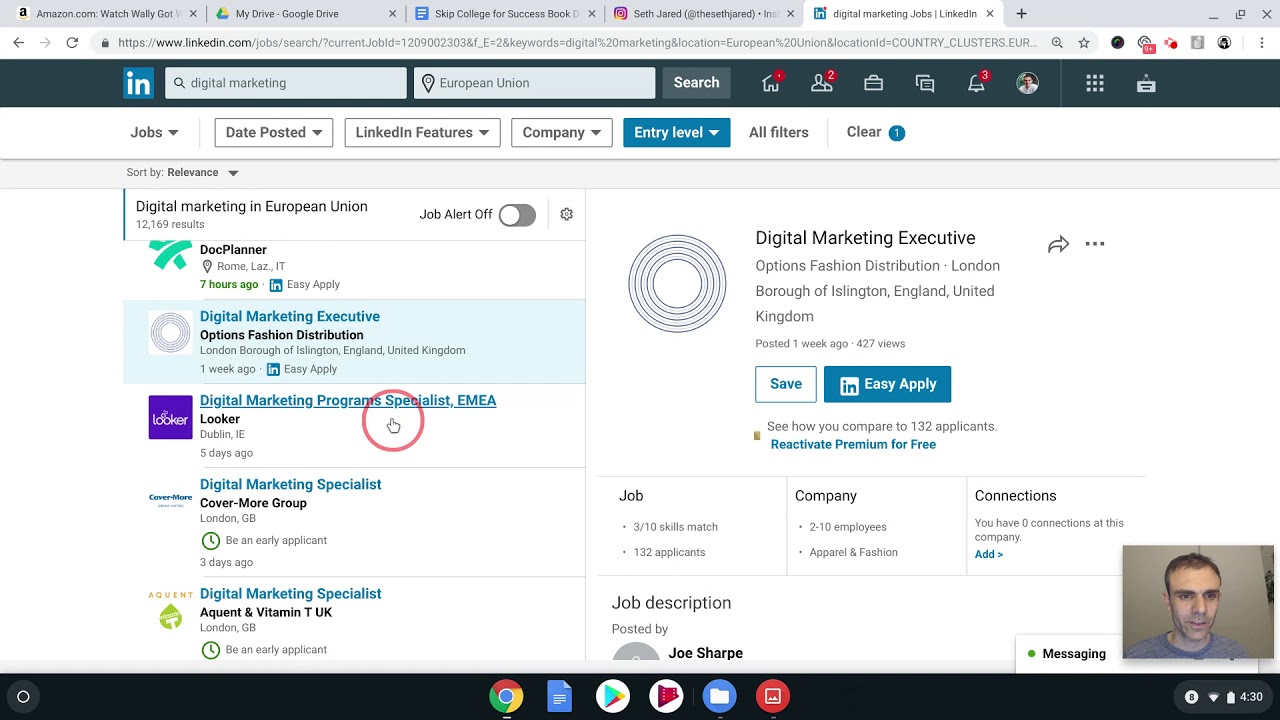Screen dimensions: 1280x720
Task: Open Play Store from shelf
Action: pos(613,696)
